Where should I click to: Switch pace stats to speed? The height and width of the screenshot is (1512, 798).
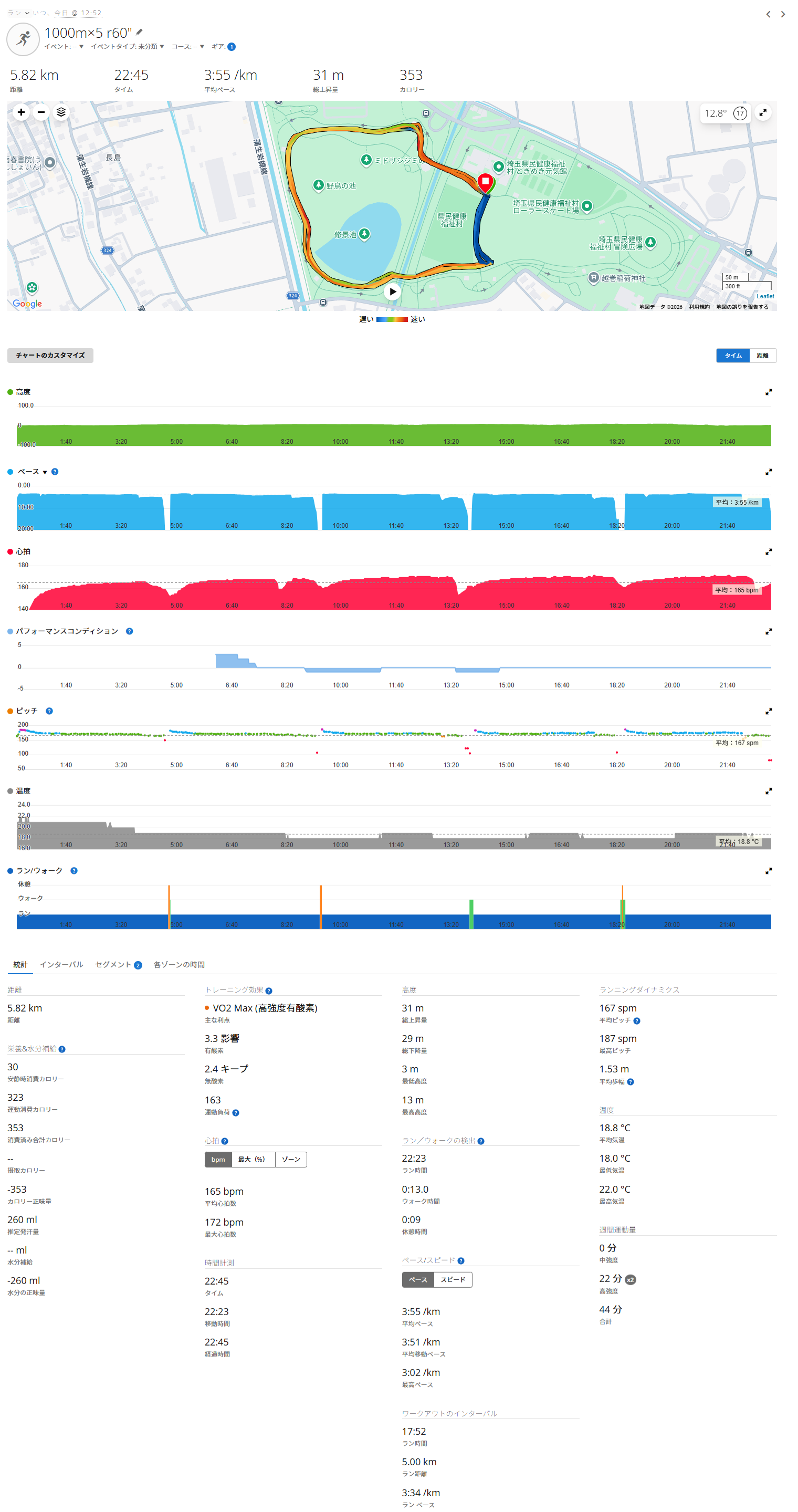click(453, 1279)
